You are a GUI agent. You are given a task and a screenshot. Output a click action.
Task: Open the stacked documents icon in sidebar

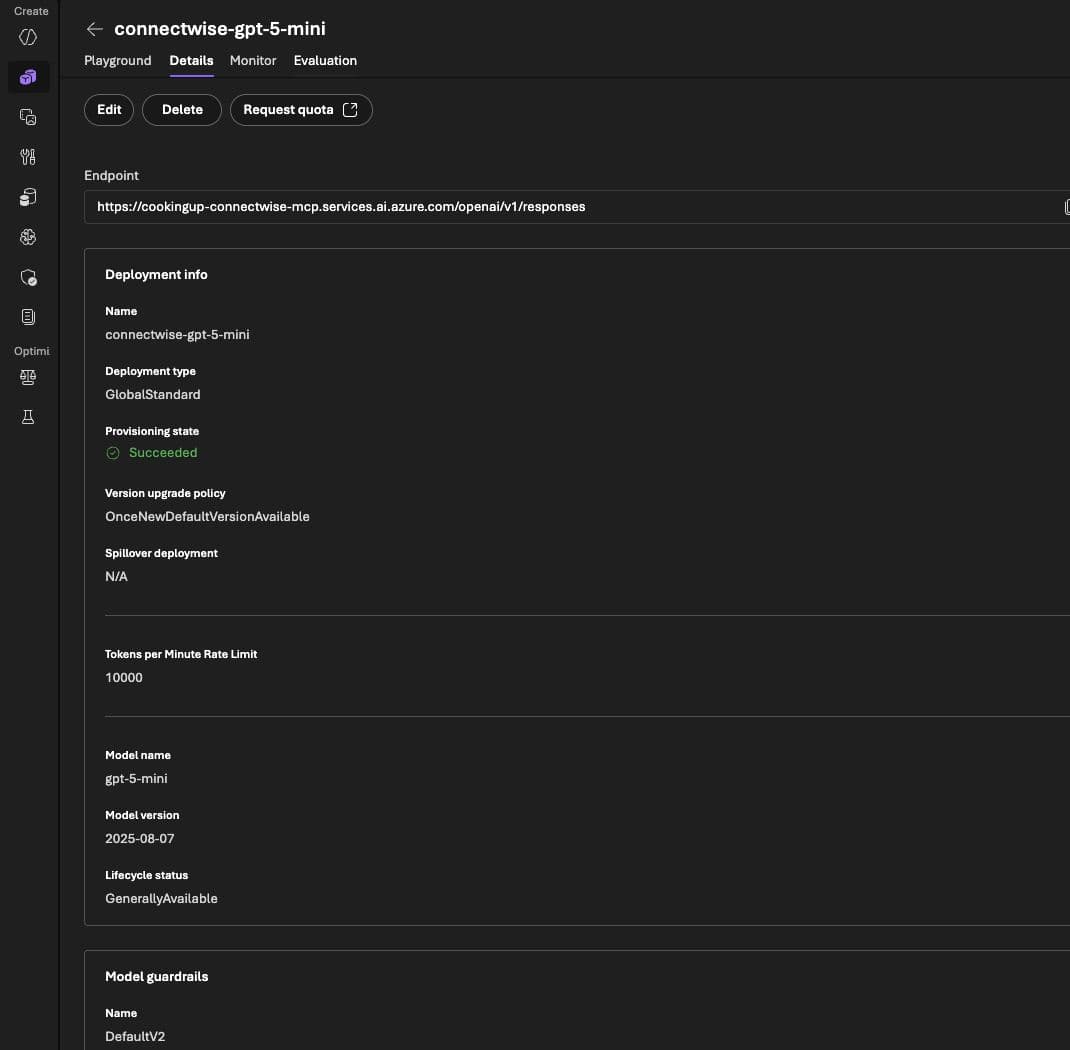point(28,317)
